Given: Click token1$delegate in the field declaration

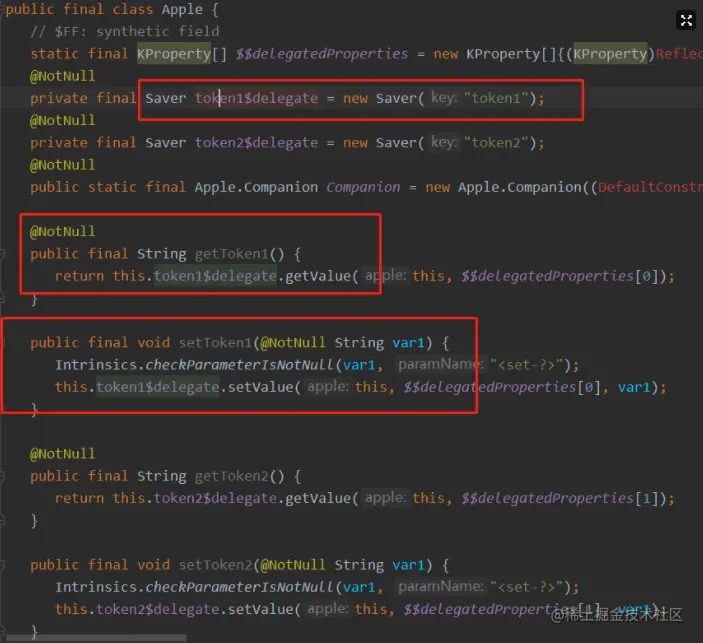Looking at the screenshot, I should coord(256,98).
